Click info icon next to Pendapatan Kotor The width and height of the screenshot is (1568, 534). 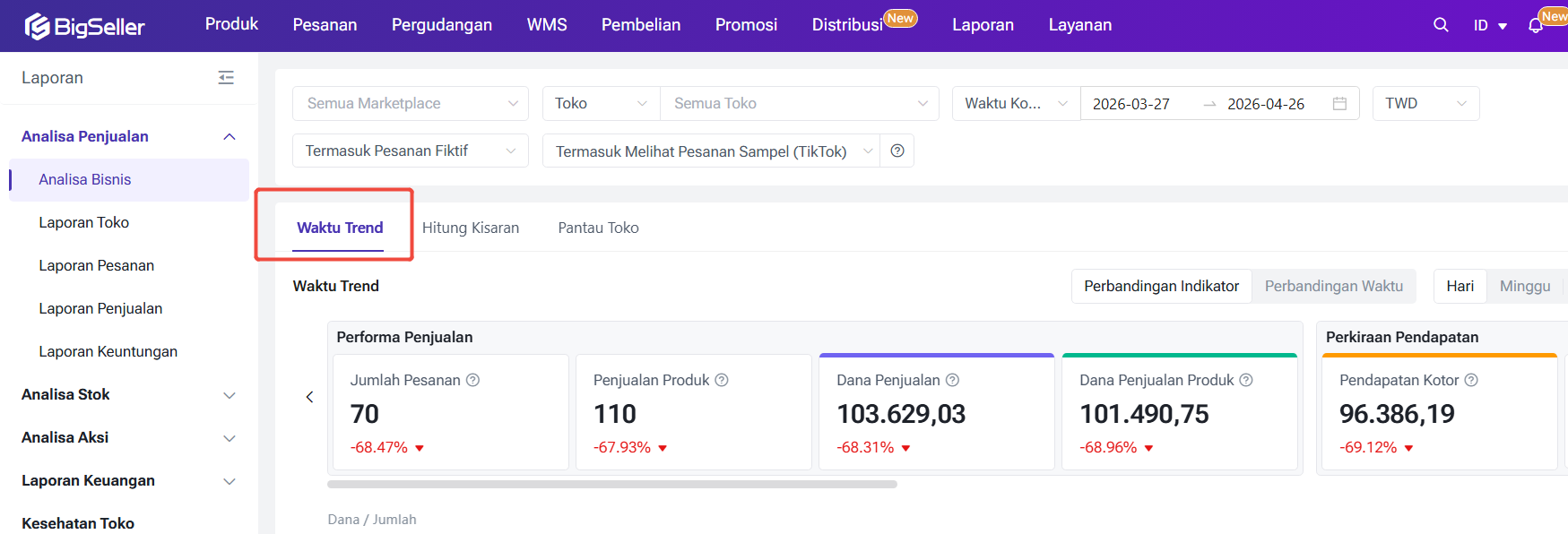pos(1471,380)
